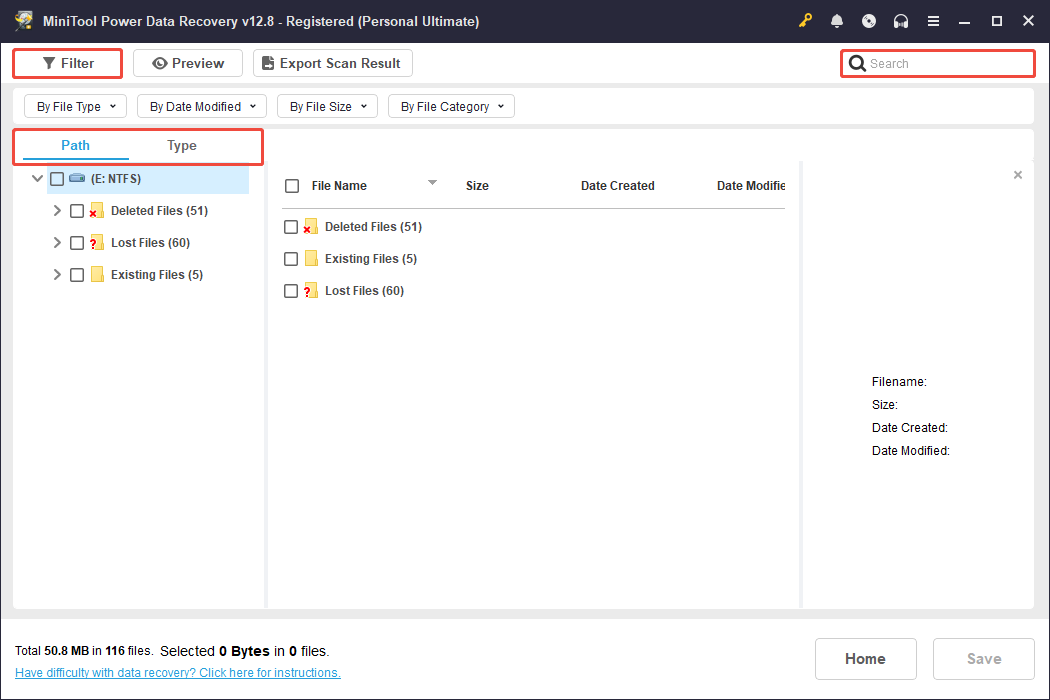This screenshot has width=1050, height=700.
Task: Click the Export Scan Result icon
Action: pyautogui.click(x=267, y=62)
